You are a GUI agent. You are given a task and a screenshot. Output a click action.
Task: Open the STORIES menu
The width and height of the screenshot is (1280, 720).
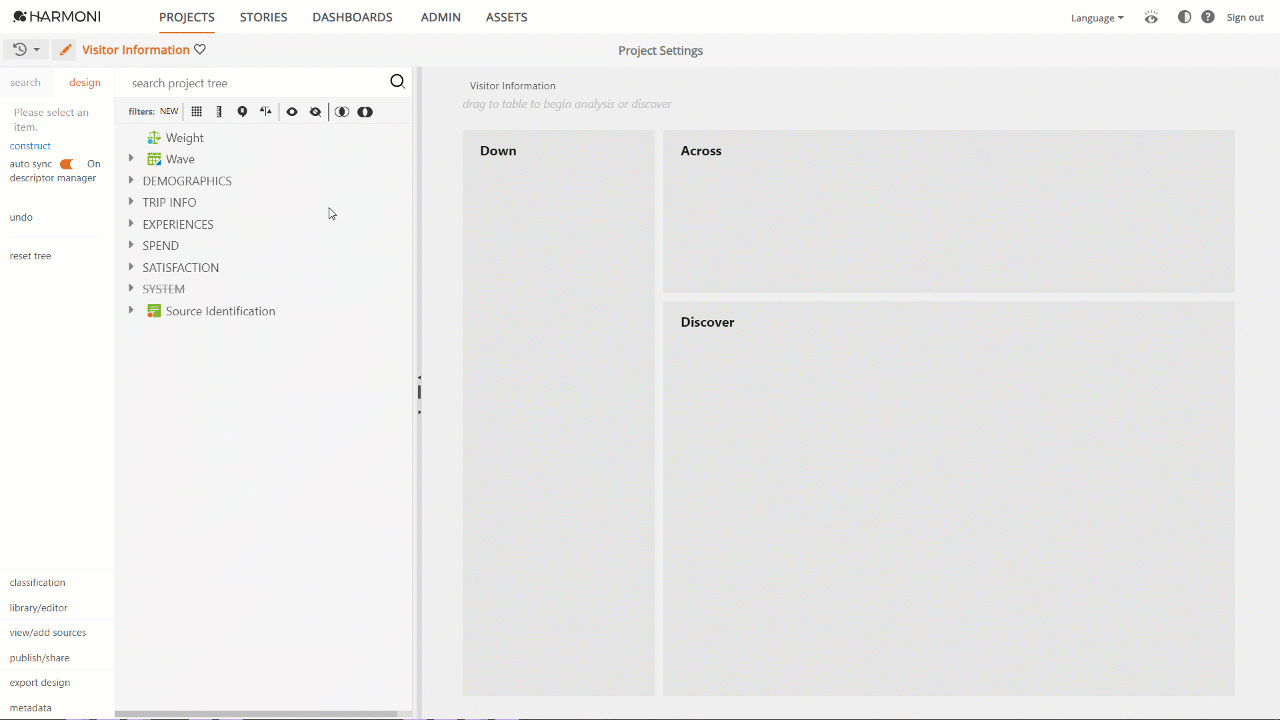[x=263, y=17]
